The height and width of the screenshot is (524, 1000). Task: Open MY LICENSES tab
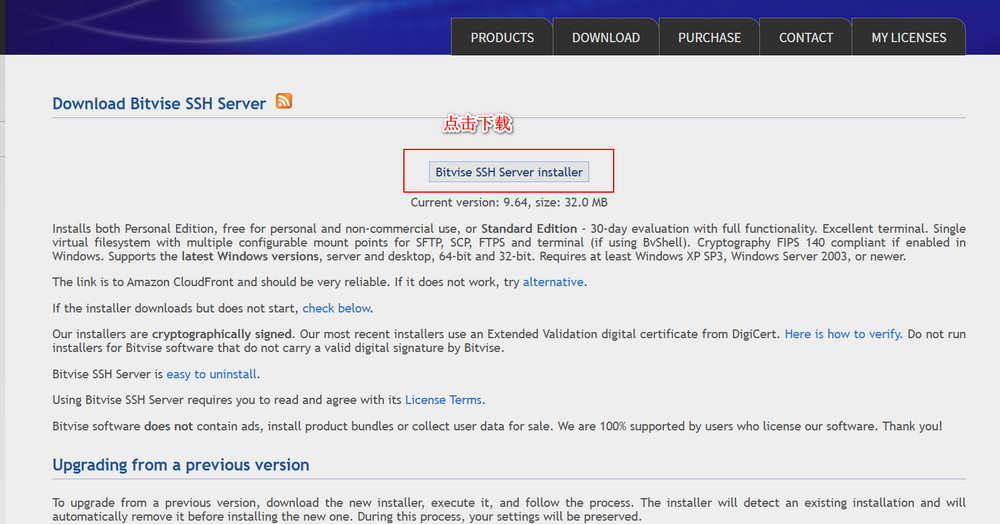click(x=909, y=38)
